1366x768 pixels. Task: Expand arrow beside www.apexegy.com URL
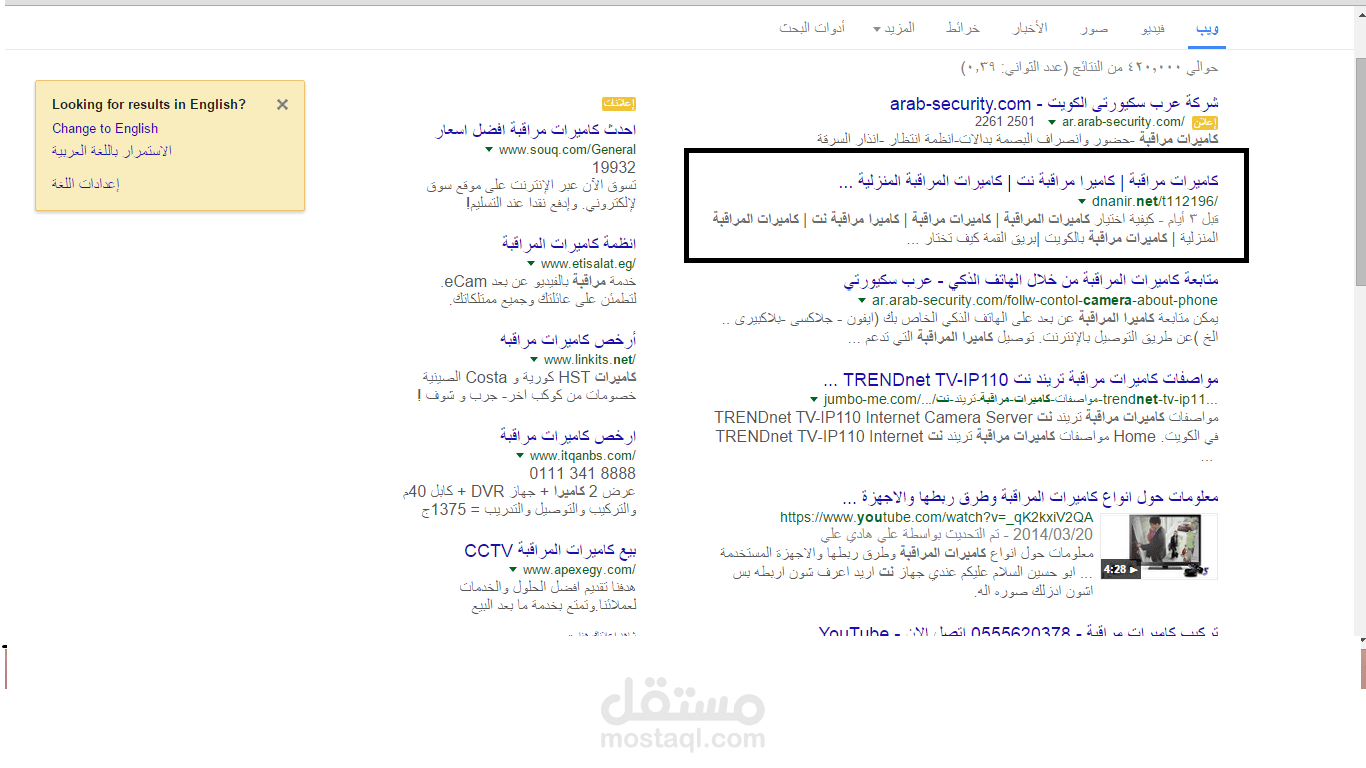point(512,570)
